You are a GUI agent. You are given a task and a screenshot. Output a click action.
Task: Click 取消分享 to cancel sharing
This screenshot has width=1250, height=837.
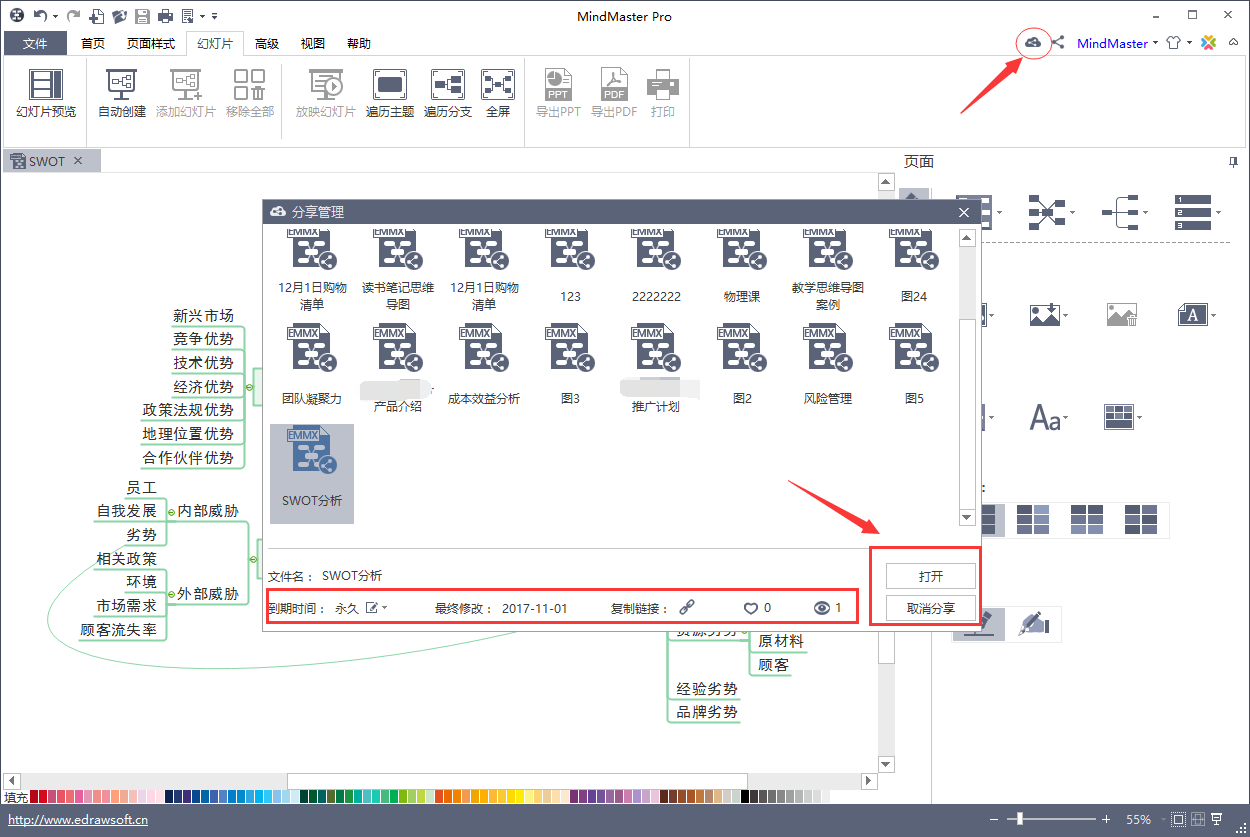pos(931,608)
